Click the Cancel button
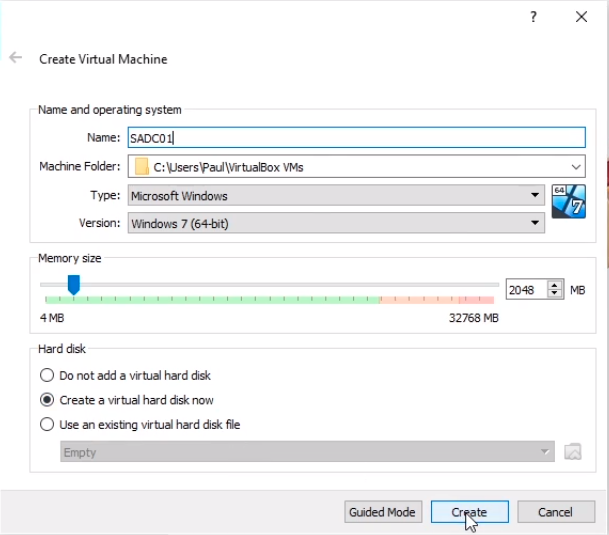Screen dimensions: 609x535 (556, 512)
